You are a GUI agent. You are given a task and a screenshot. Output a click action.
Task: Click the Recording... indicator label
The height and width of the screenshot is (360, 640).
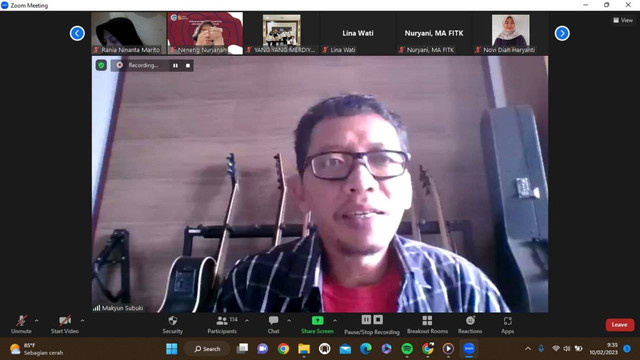(143, 65)
